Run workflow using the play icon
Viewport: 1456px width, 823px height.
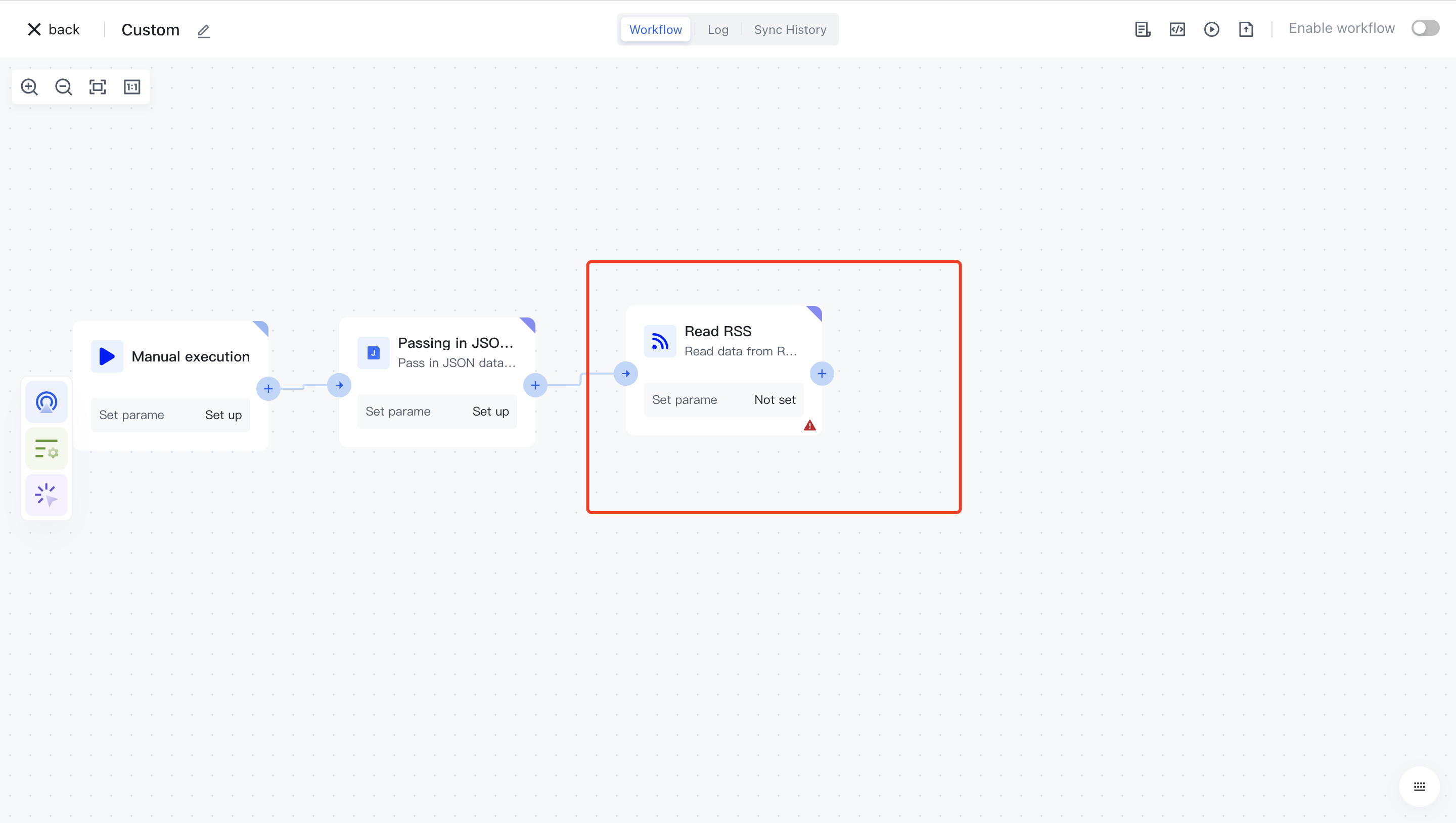tap(1211, 29)
